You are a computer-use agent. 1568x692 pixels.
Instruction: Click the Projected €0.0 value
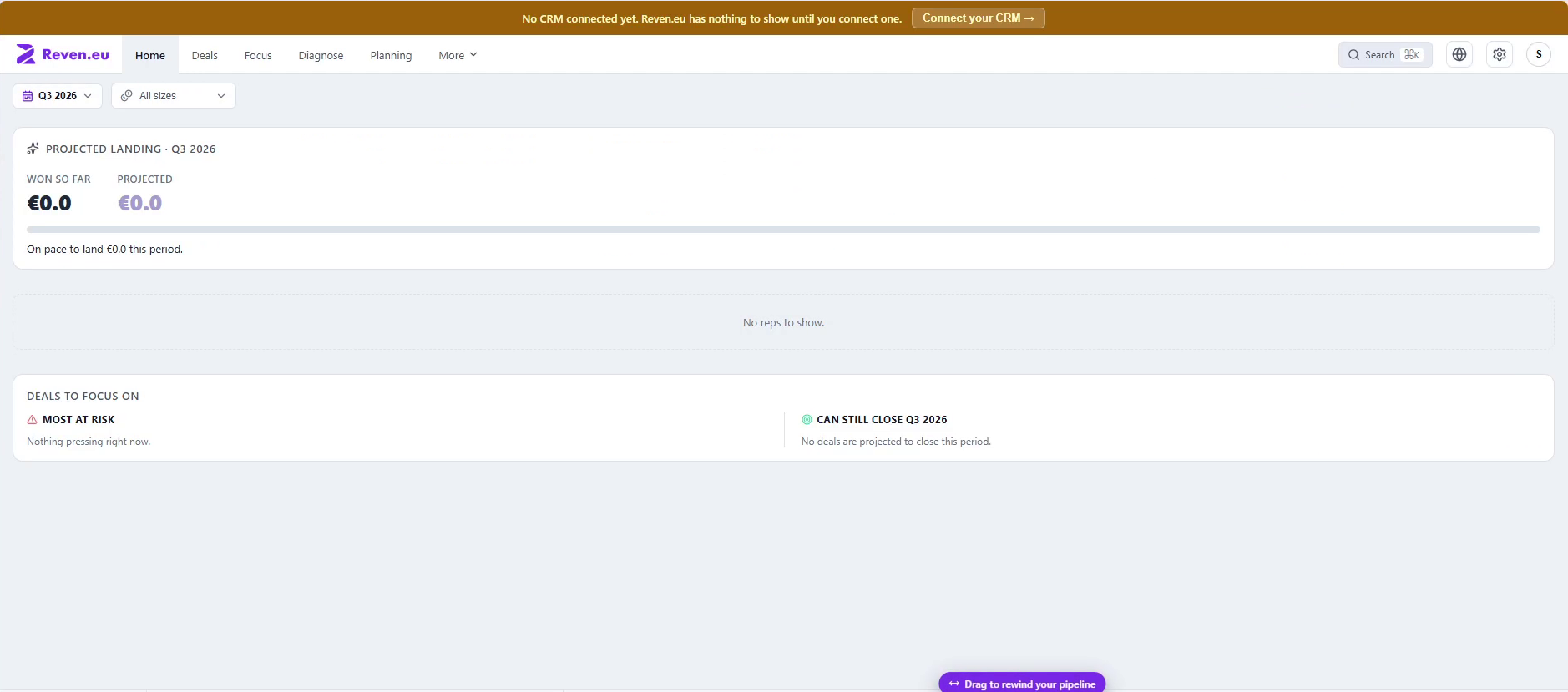(x=139, y=203)
